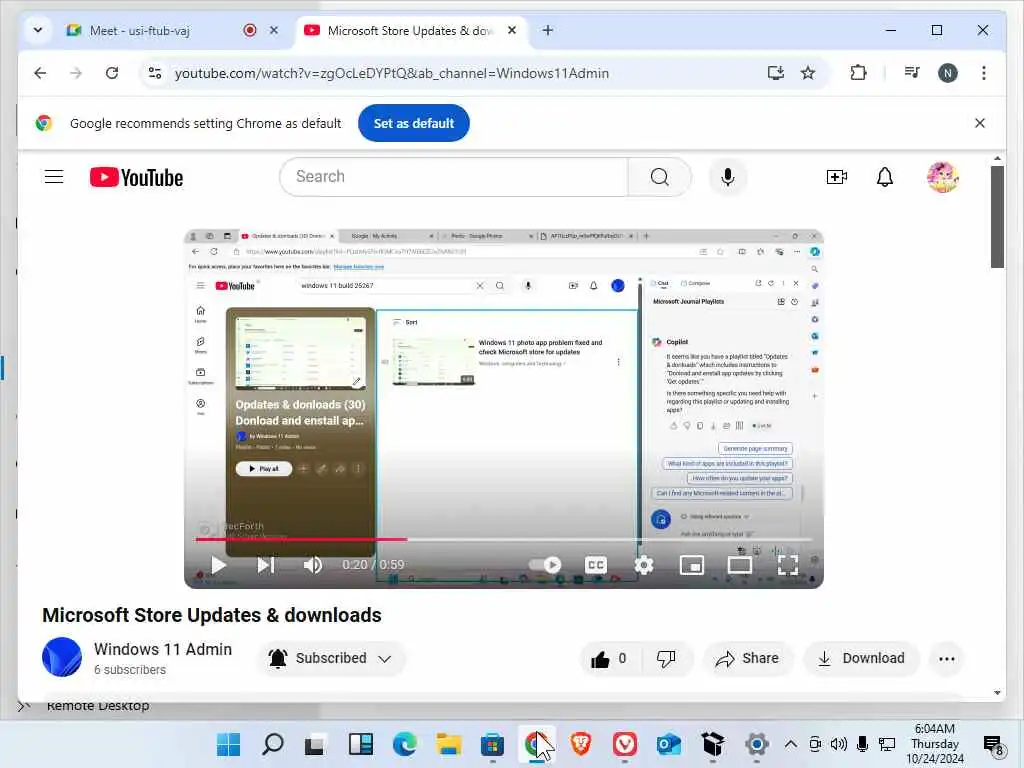
Task: Open more actions three-dot menu under video
Action: [x=946, y=658]
